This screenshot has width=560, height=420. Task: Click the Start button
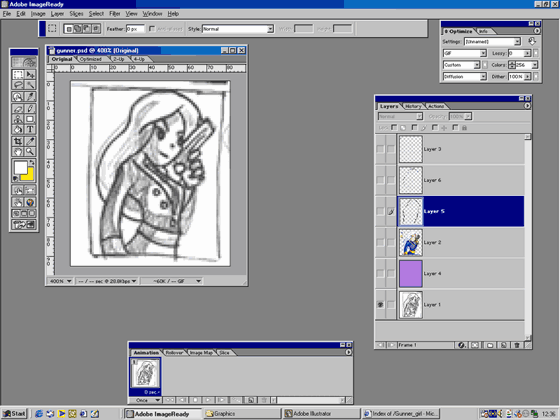15,414
